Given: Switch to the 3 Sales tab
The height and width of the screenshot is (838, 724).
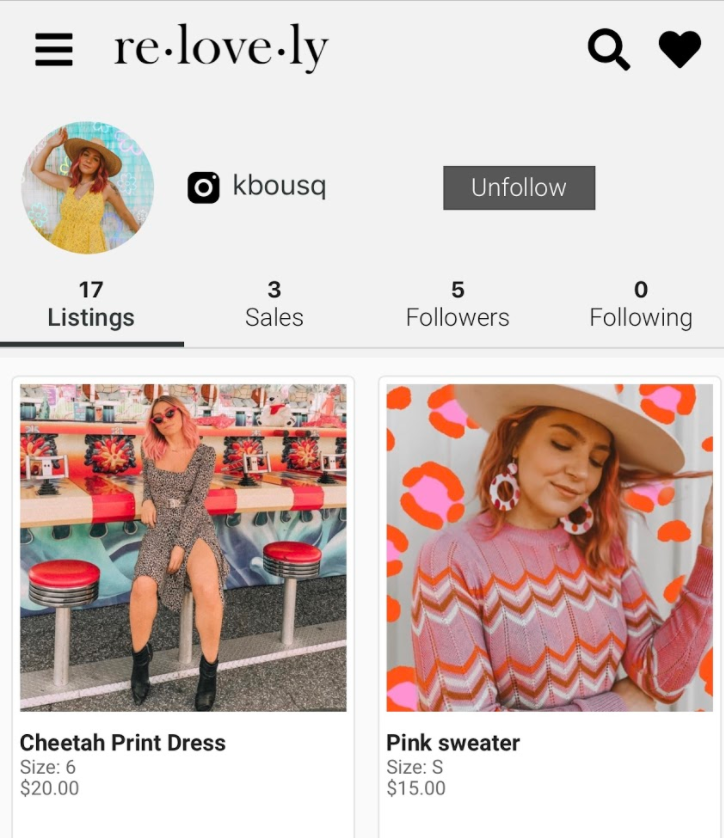Looking at the screenshot, I should click(274, 305).
